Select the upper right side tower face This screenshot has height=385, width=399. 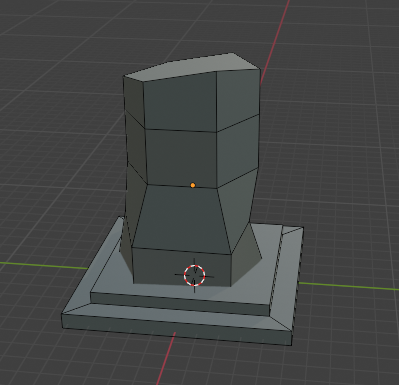(238, 99)
